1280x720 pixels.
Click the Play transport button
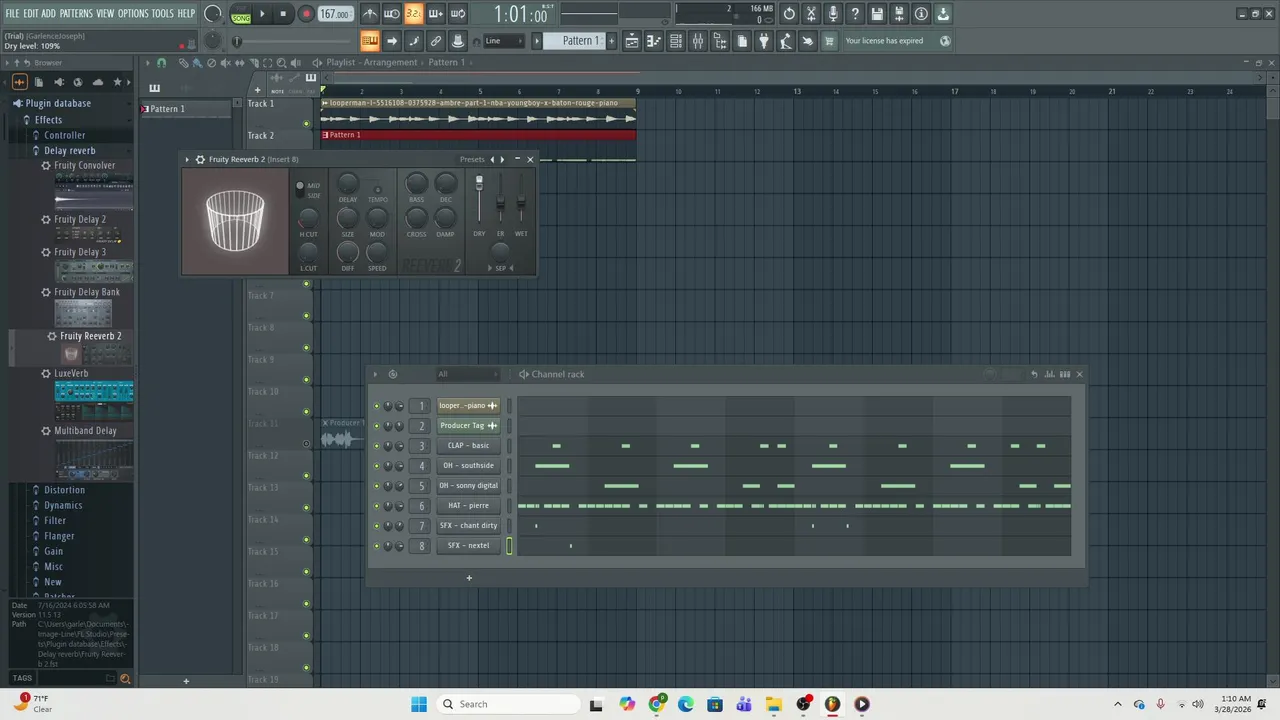[262, 14]
